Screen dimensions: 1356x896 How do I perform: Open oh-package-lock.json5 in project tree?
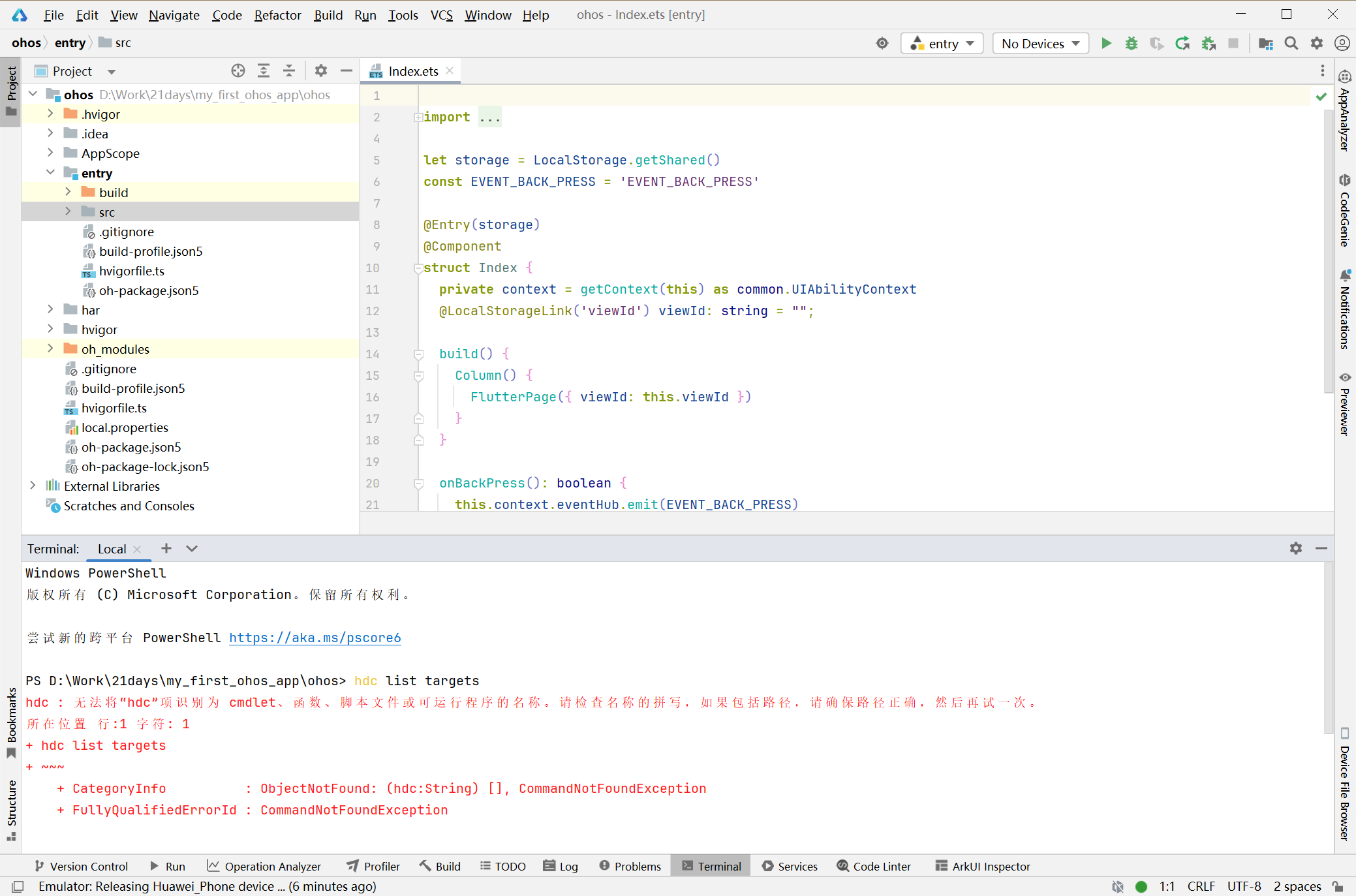[x=145, y=467]
